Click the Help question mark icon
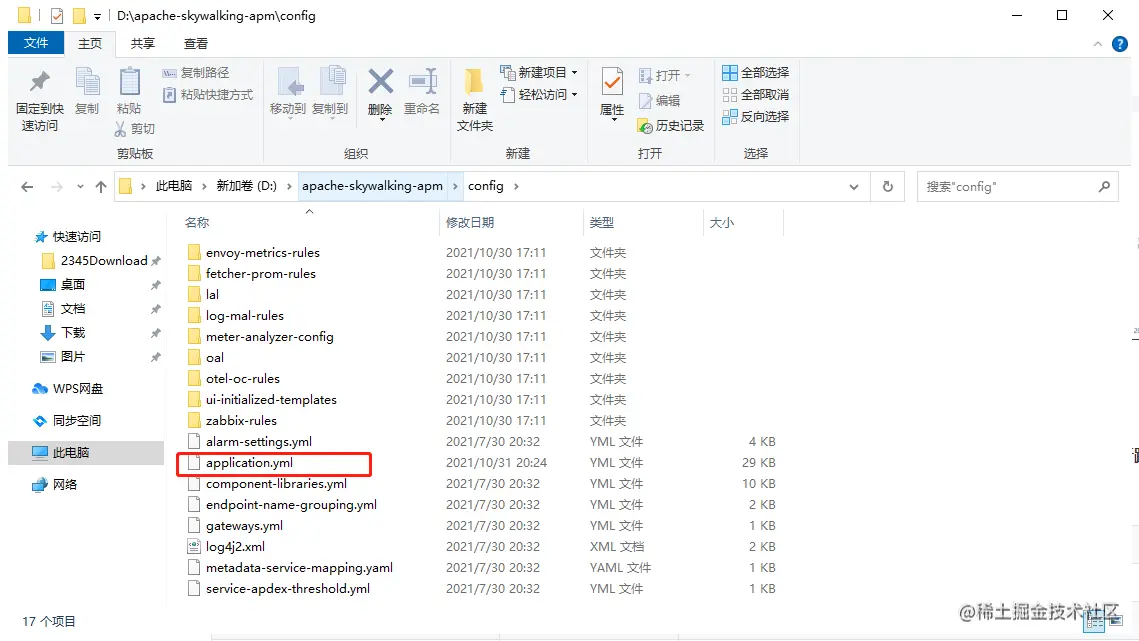 (x=1120, y=44)
